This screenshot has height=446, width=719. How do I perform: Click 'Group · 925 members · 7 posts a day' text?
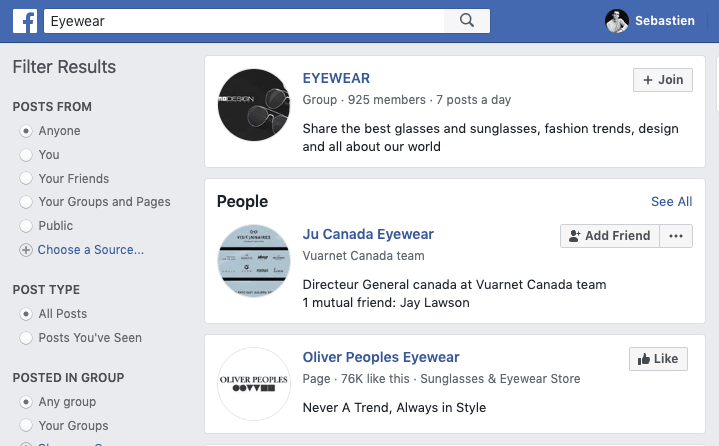(x=407, y=100)
